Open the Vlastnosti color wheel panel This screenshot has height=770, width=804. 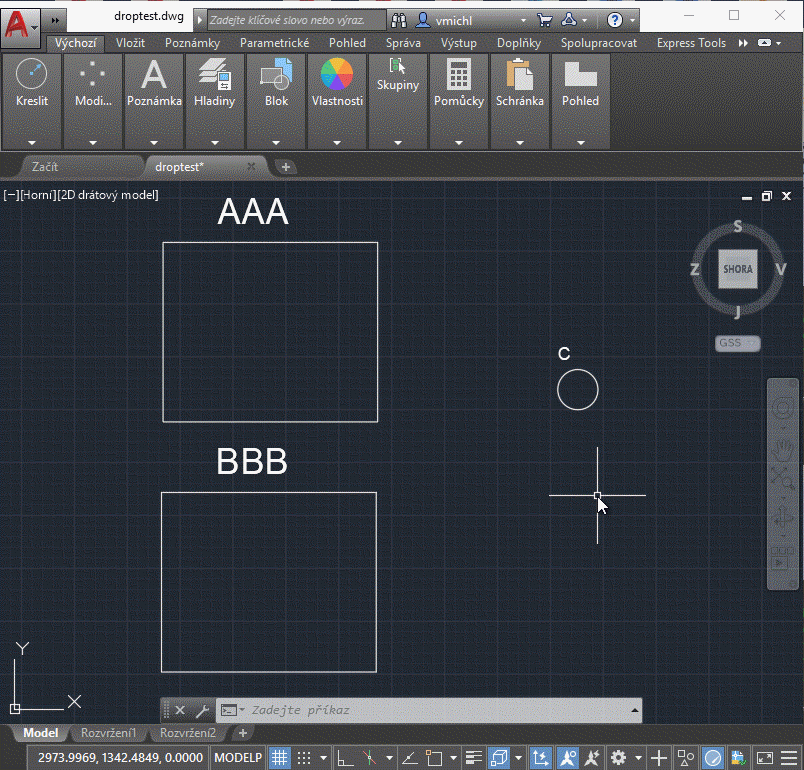pyautogui.click(x=337, y=83)
